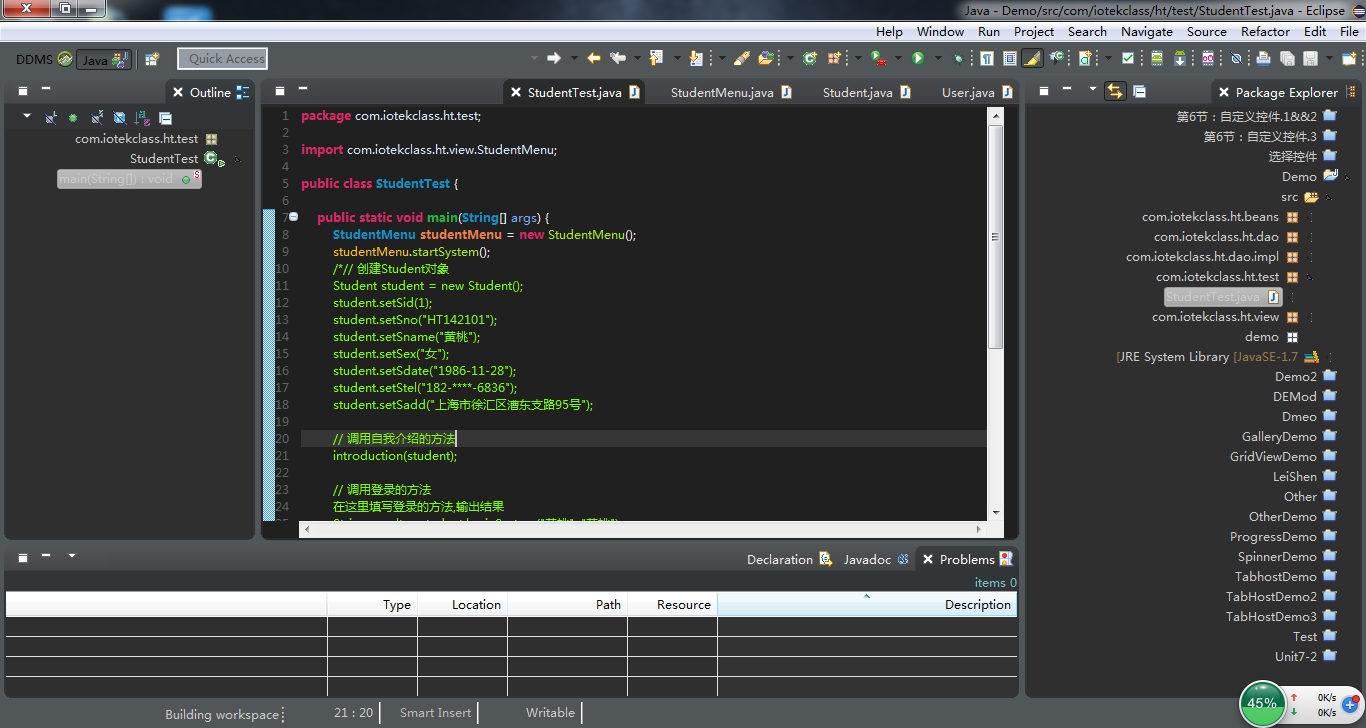Screen dimensions: 1366x728
Task: Toggle Link with Editor in Package Explorer
Action: (x=1115, y=92)
